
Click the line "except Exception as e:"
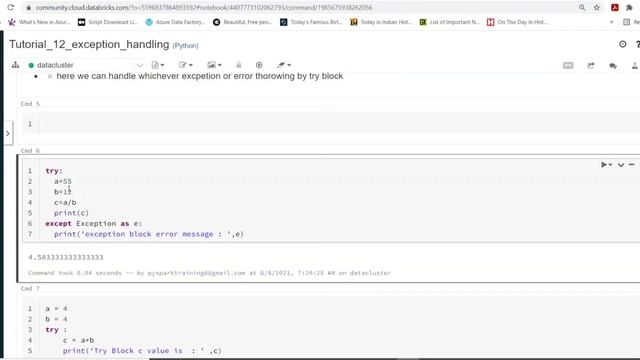[93, 224]
